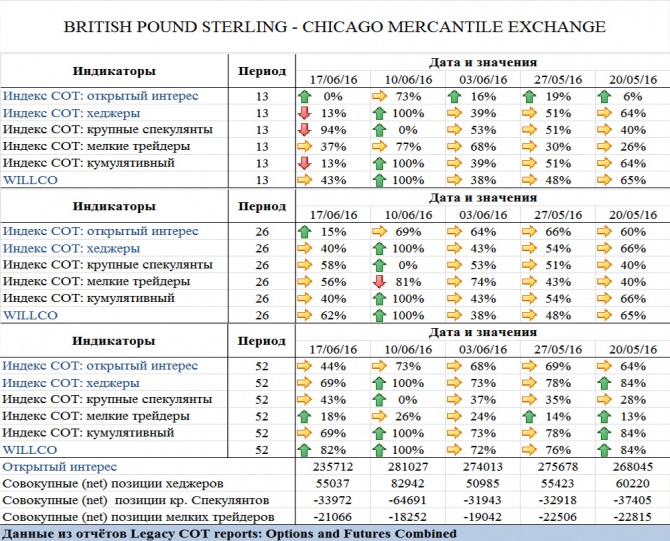The image size is (670, 541).
Task: Click green up arrow beside 15% period 26
Action: [304, 232]
